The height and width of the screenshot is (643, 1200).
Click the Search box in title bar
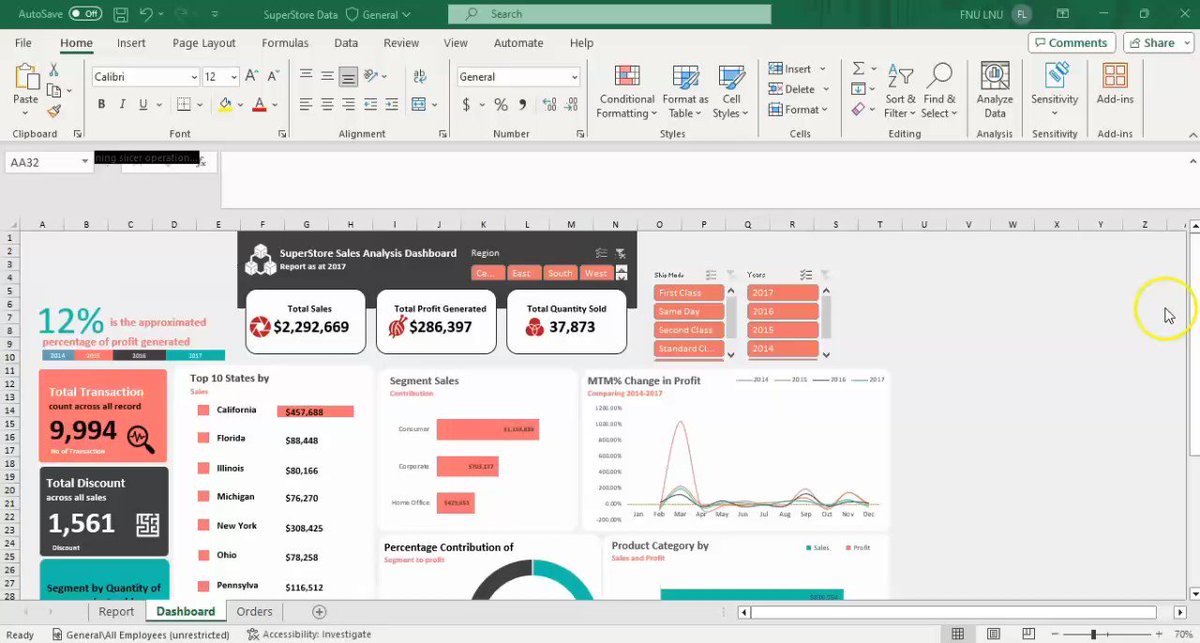610,14
